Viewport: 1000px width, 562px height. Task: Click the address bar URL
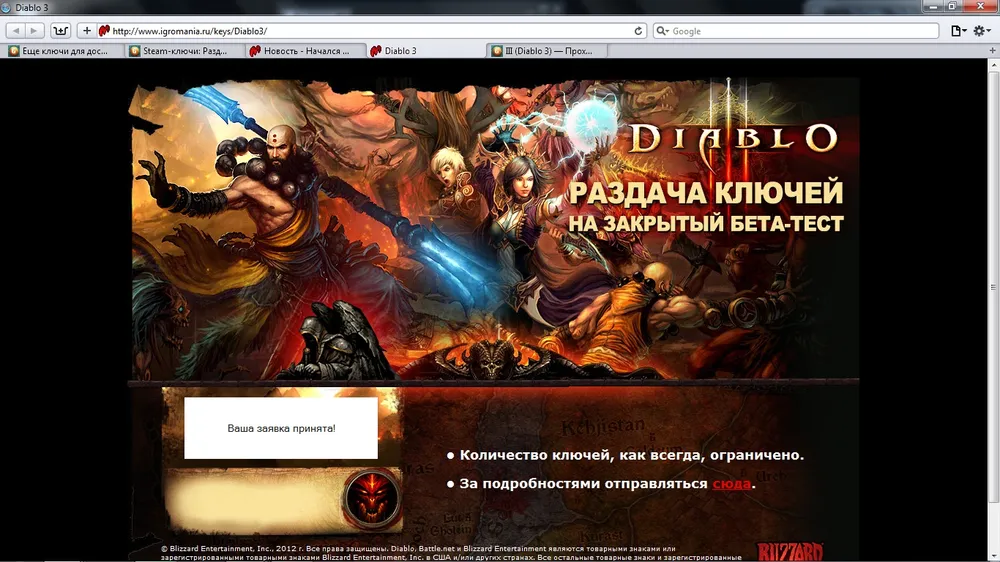[x=189, y=31]
